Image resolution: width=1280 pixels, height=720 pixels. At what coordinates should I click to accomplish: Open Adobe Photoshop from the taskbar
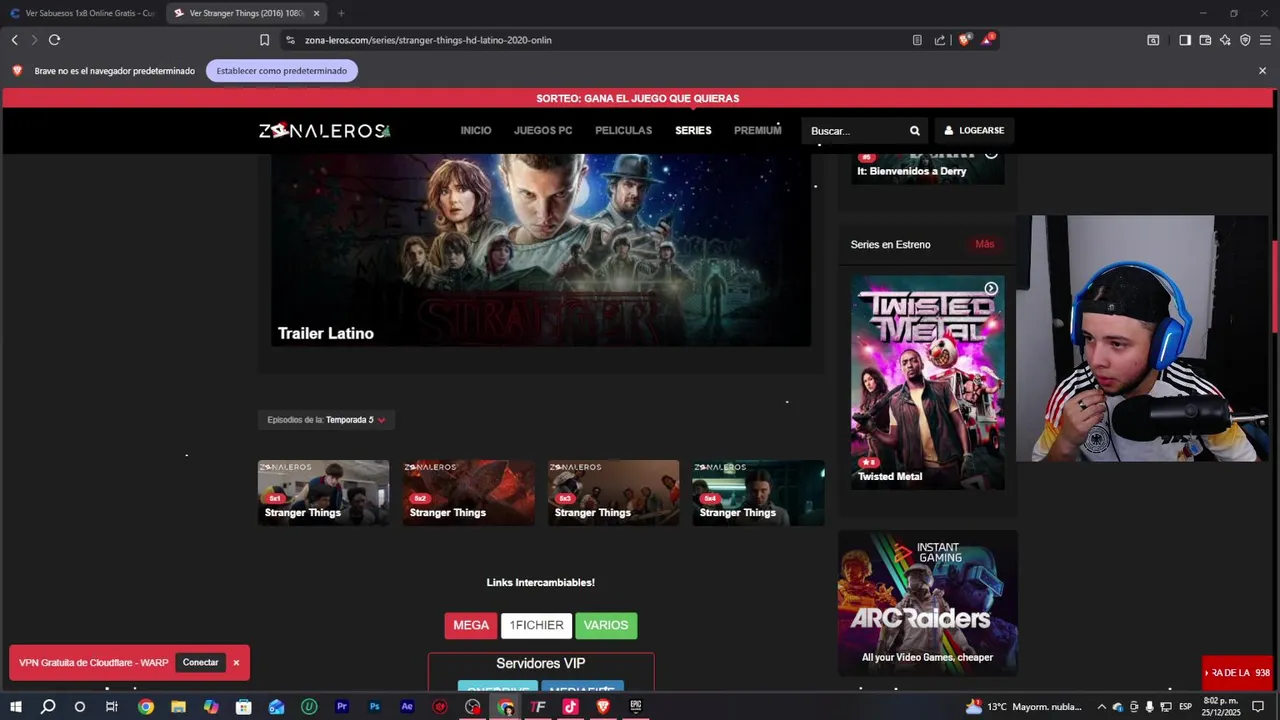tap(375, 707)
